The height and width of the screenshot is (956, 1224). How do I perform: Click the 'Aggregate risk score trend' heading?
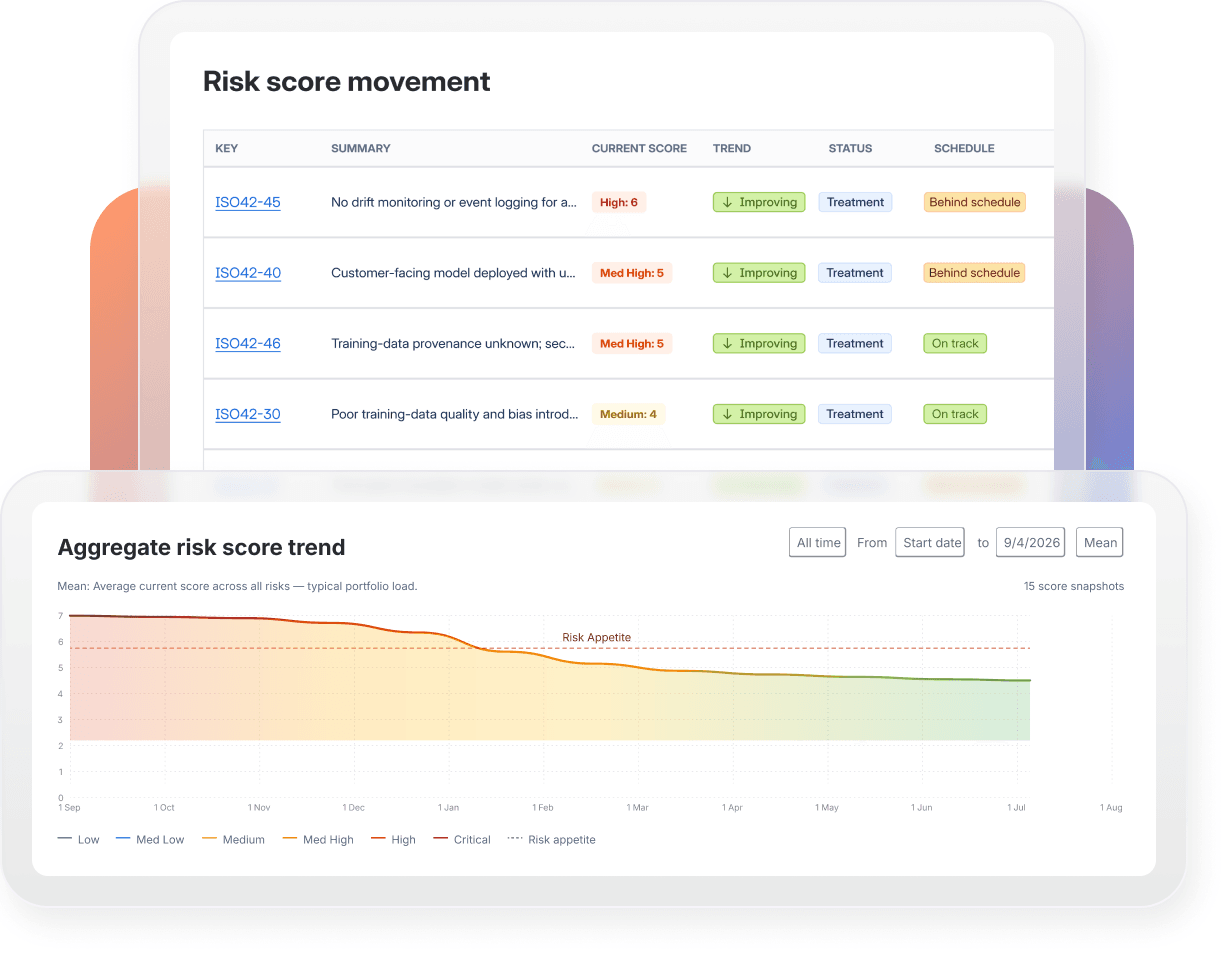[201, 547]
